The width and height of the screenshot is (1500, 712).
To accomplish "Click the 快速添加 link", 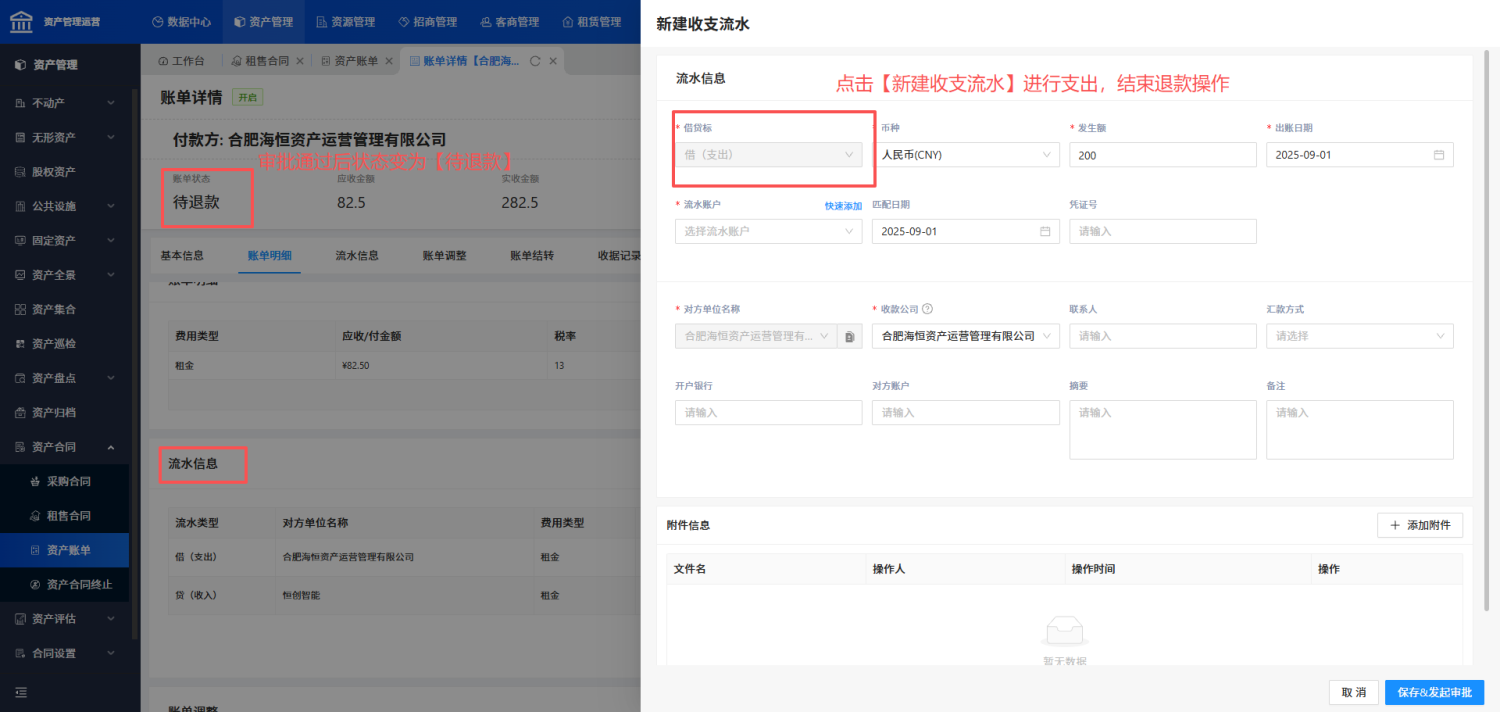I will pos(843,206).
